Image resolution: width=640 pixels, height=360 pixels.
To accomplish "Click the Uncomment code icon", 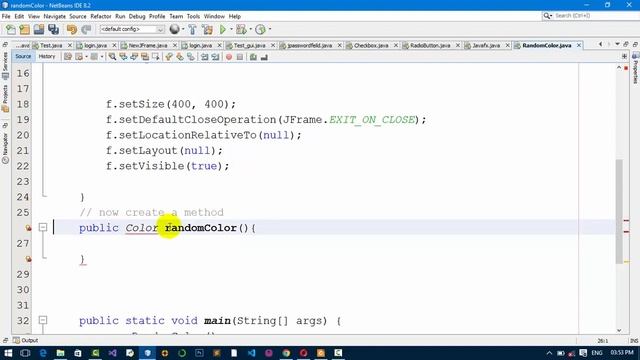I will pos(264,57).
